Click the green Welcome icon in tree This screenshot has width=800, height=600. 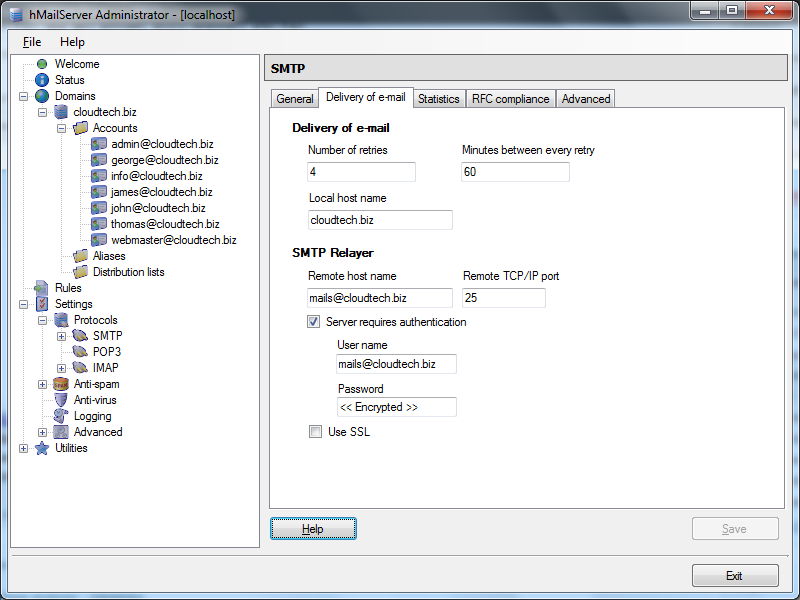tap(42, 64)
